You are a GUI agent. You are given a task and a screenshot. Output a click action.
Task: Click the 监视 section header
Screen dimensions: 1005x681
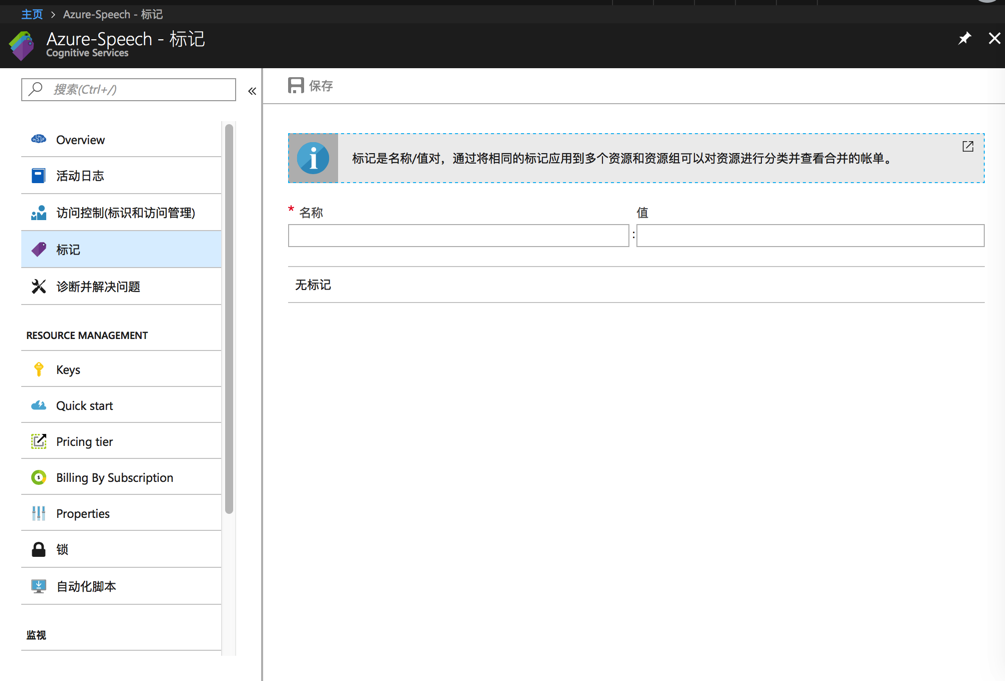[36, 635]
